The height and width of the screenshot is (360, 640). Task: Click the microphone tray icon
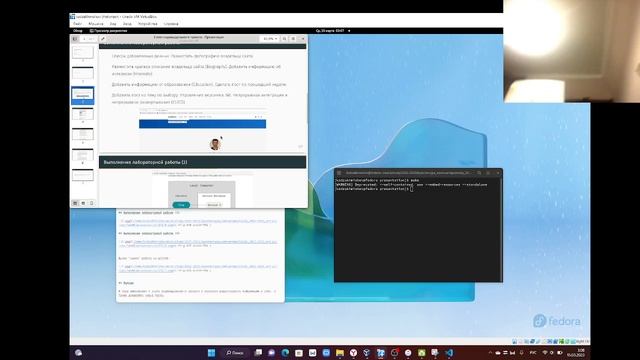(521, 353)
